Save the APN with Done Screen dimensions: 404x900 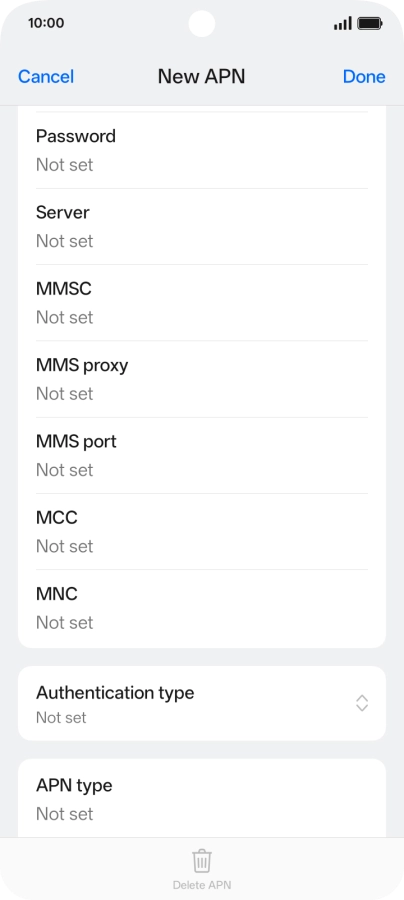[x=364, y=77]
